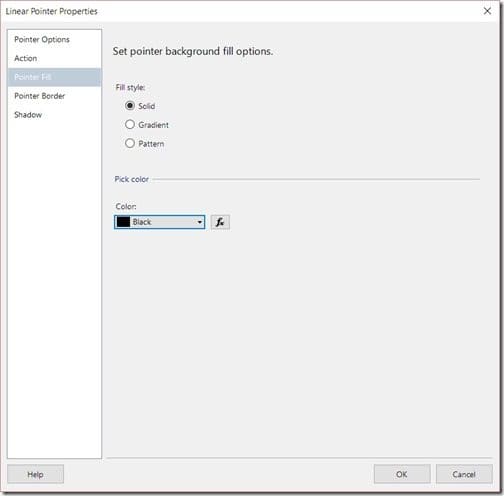
Task: Close the dialog with the X button
Action: [487, 11]
